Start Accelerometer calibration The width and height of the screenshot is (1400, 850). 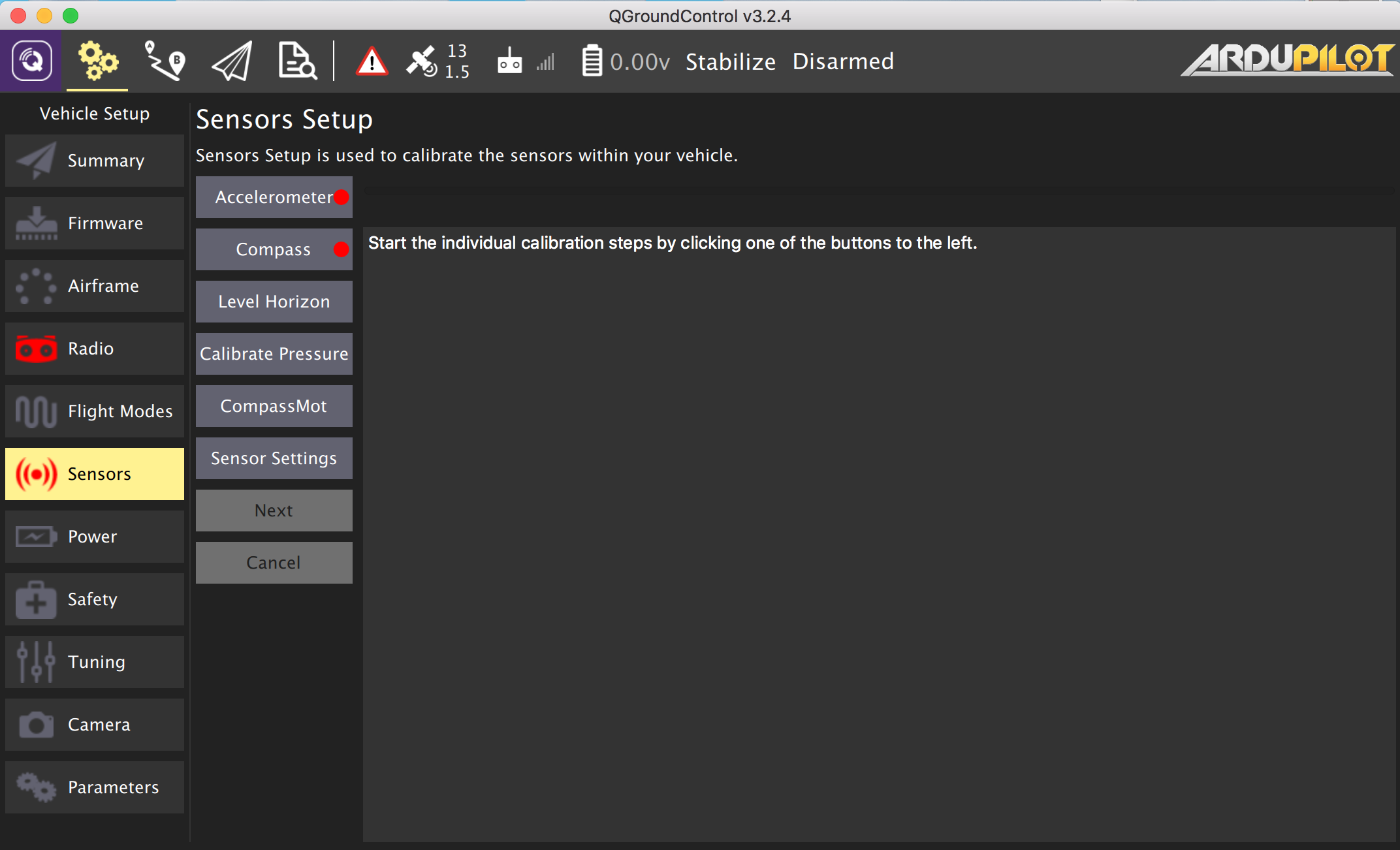tap(274, 197)
